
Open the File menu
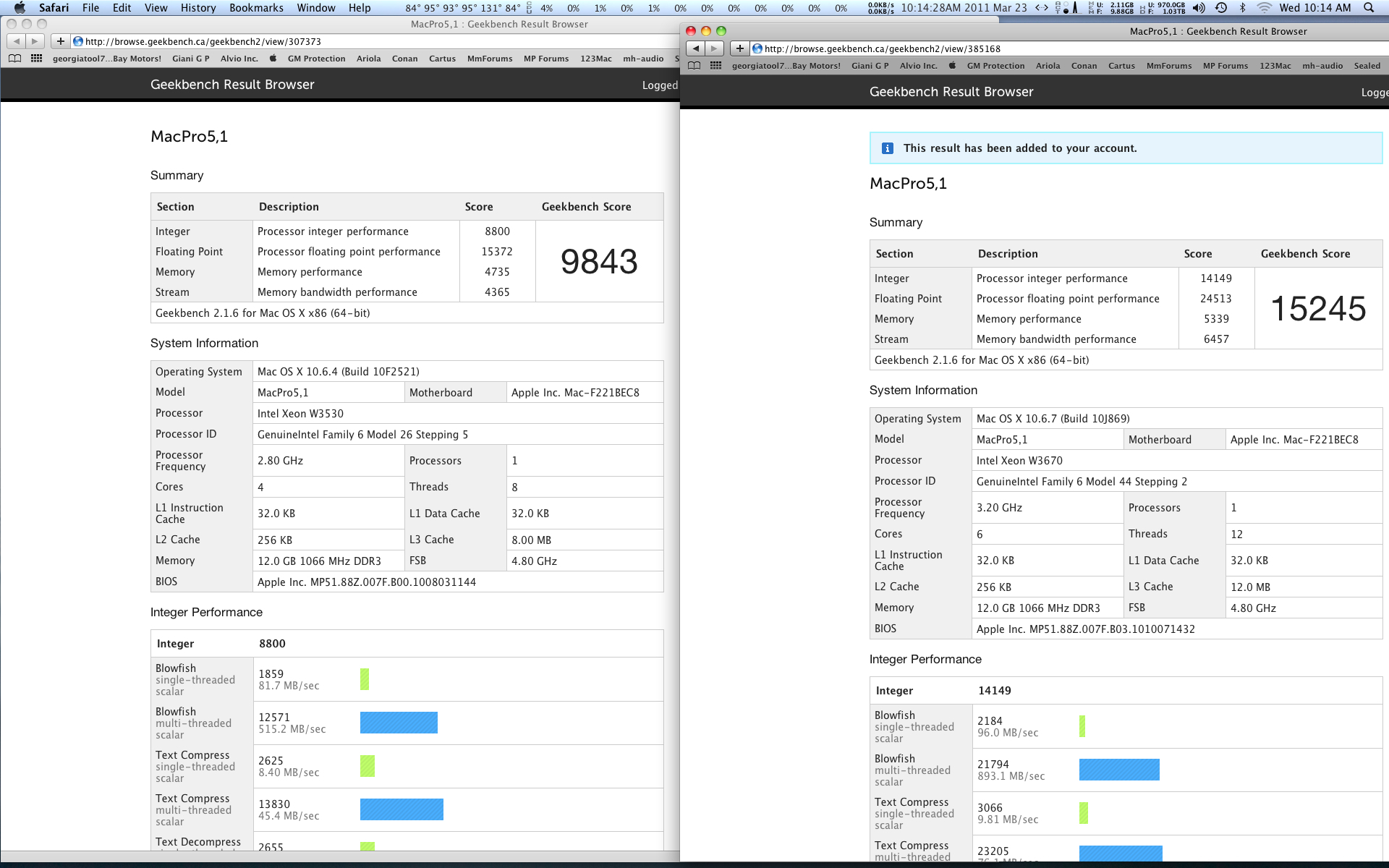tap(90, 8)
